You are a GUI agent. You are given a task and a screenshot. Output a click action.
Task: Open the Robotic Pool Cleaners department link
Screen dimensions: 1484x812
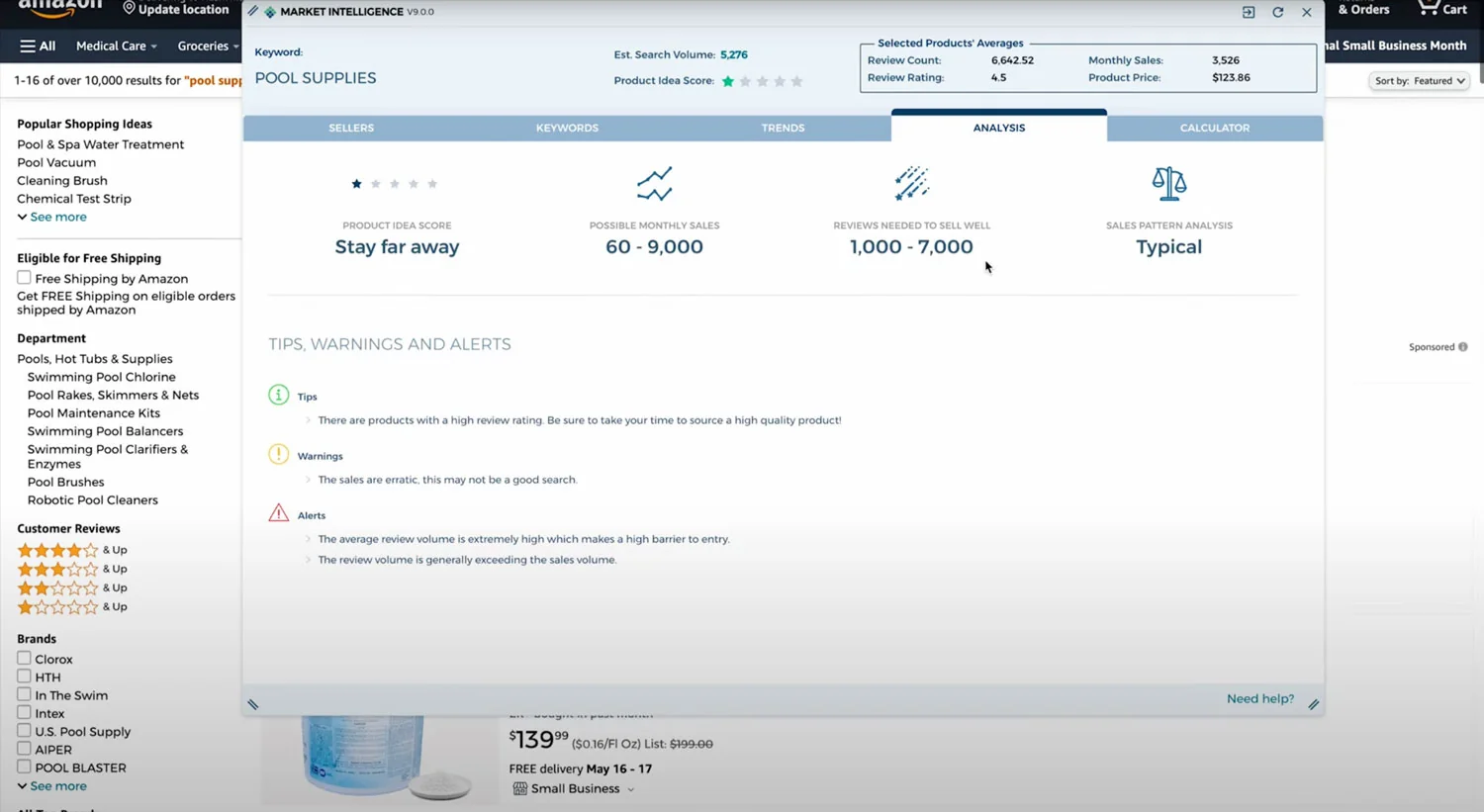tap(92, 500)
